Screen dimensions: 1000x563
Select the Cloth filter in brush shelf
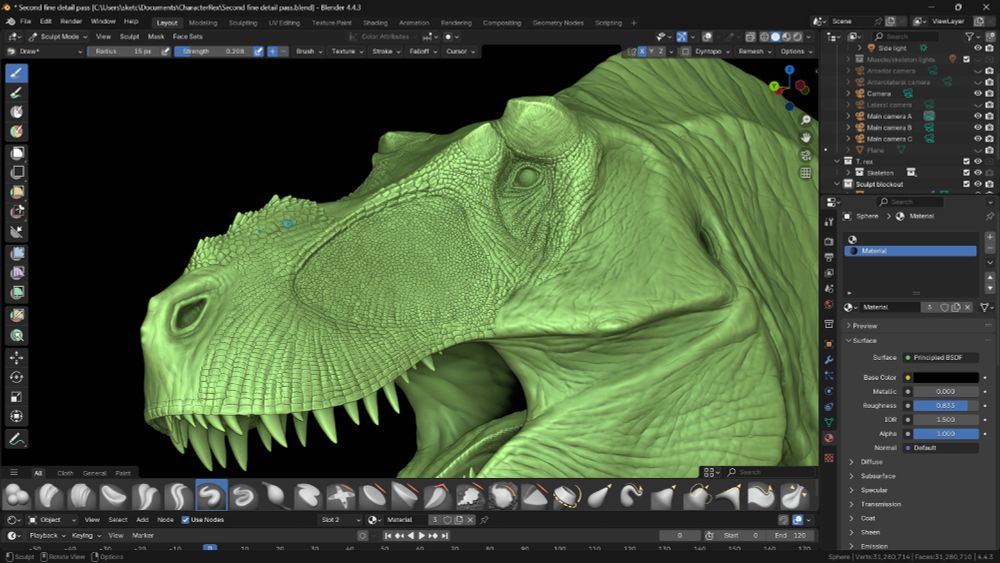point(65,473)
